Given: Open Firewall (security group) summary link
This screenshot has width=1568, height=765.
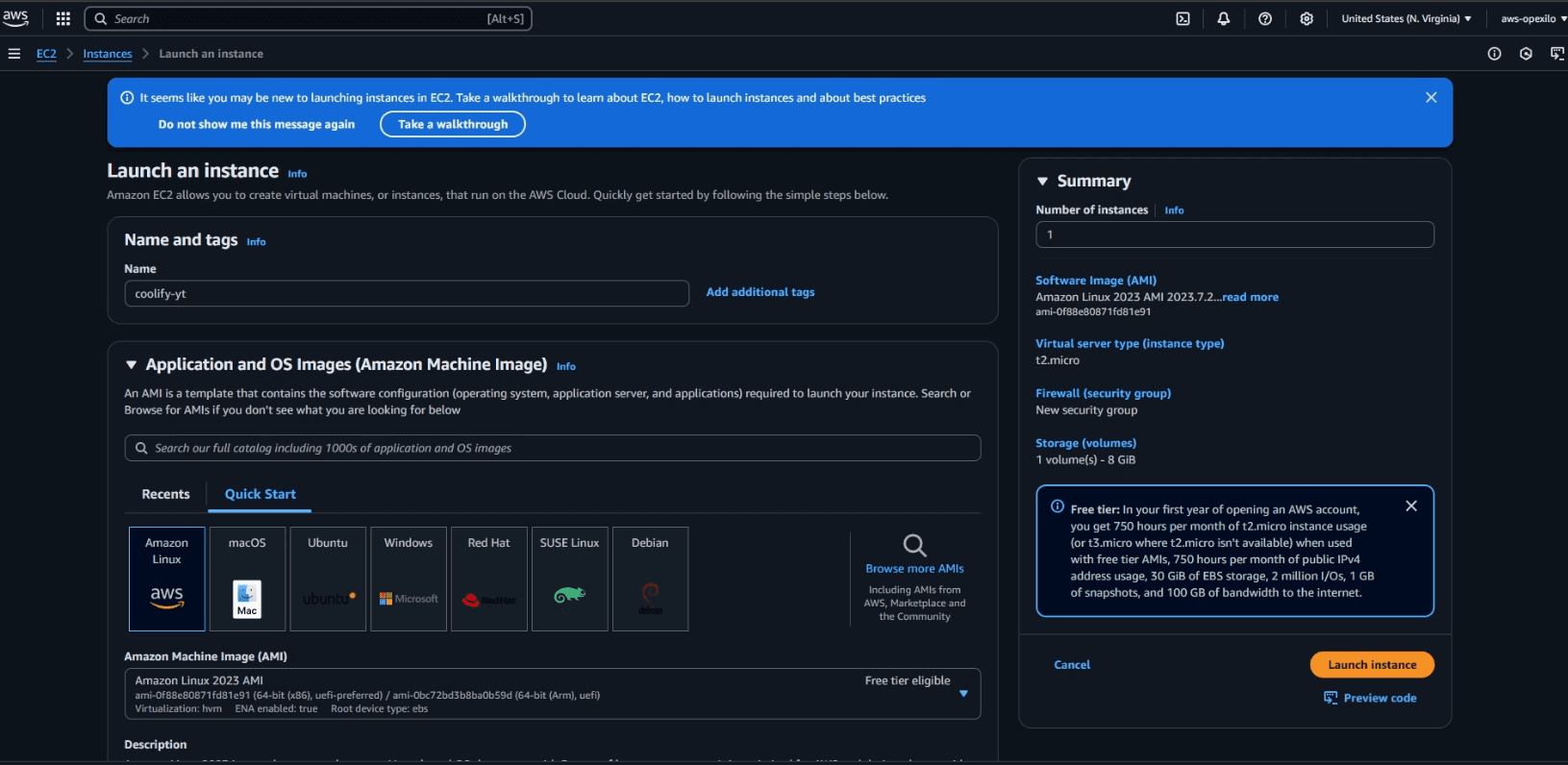Looking at the screenshot, I should (1103, 393).
